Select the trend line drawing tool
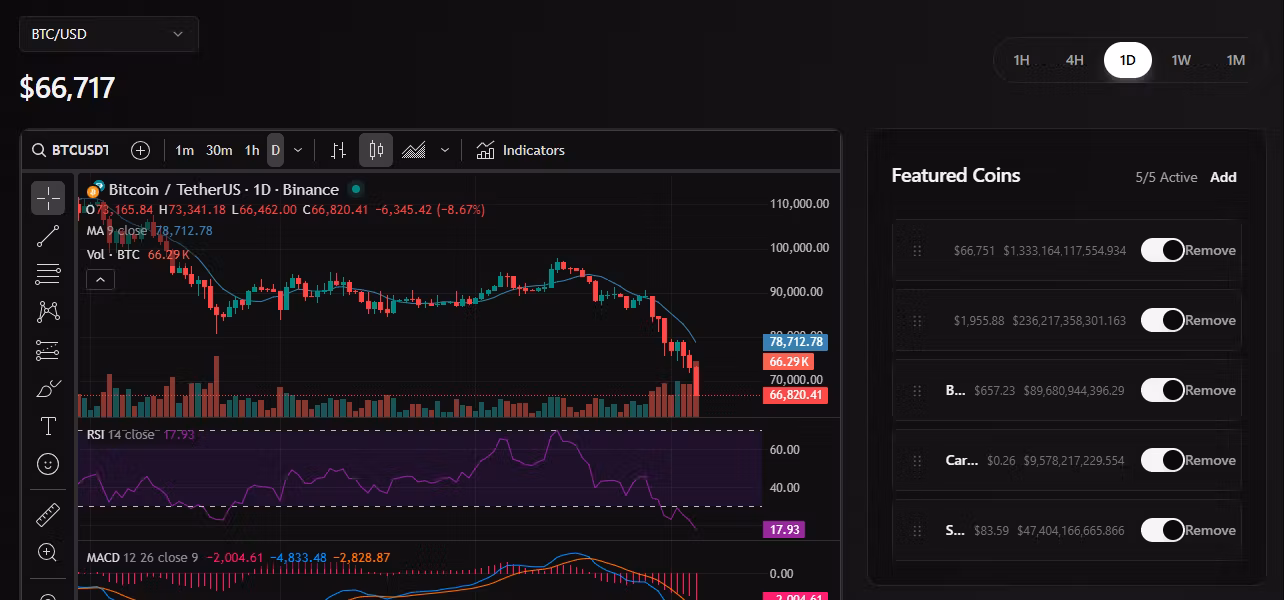 [x=48, y=236]
